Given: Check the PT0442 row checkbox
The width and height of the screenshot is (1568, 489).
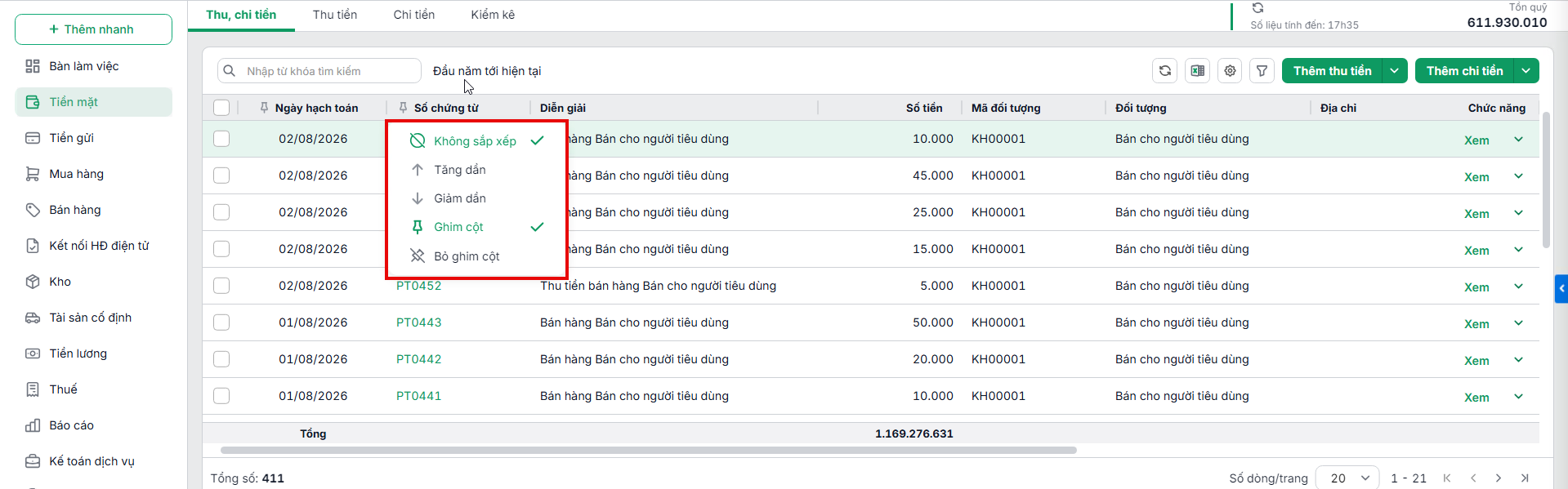Looking at the screenshot, I should click(x=221, y=359).
